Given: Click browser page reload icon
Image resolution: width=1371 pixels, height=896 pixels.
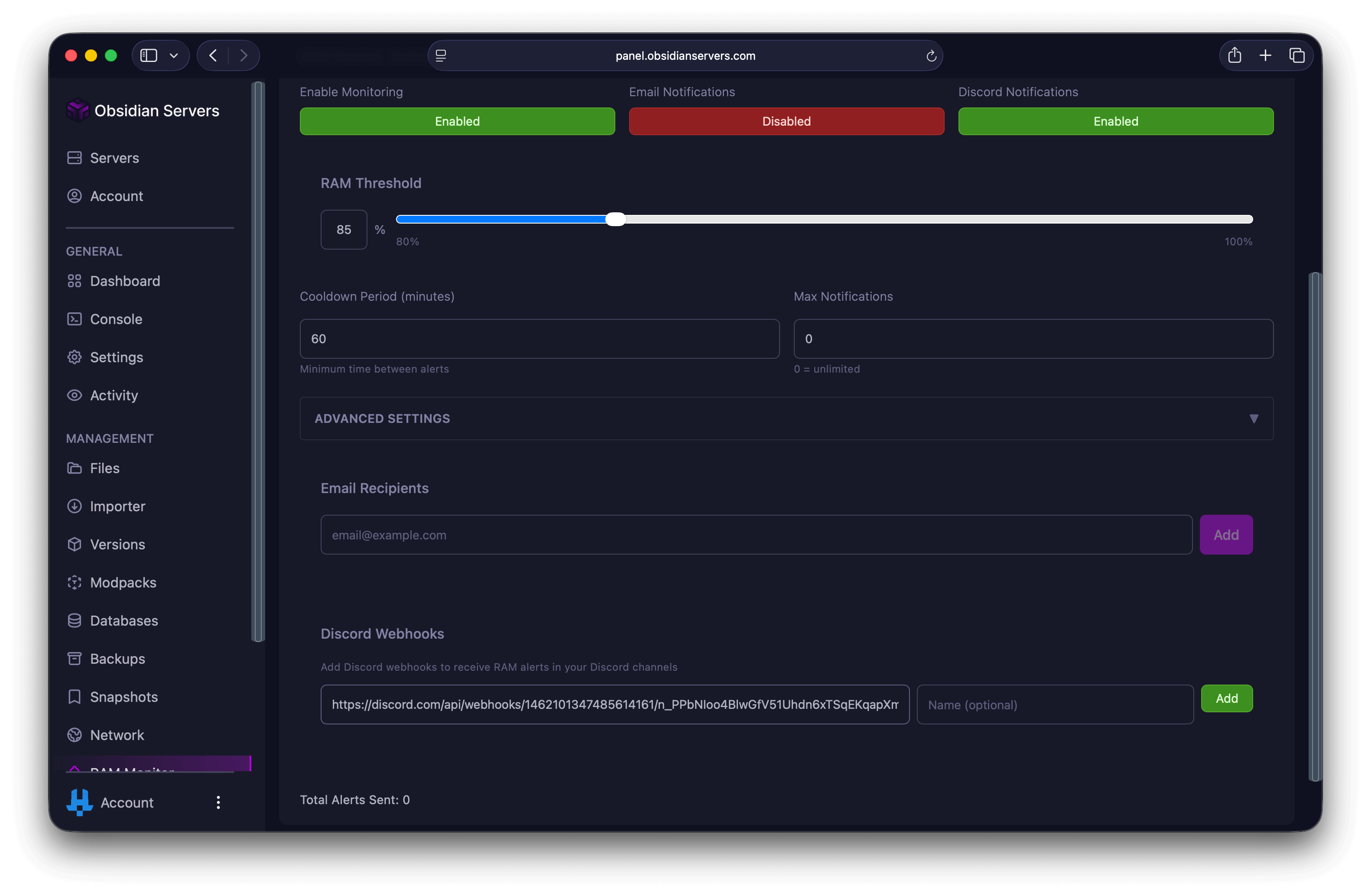Looking at the screenshot, I should (x=931, y=56).
